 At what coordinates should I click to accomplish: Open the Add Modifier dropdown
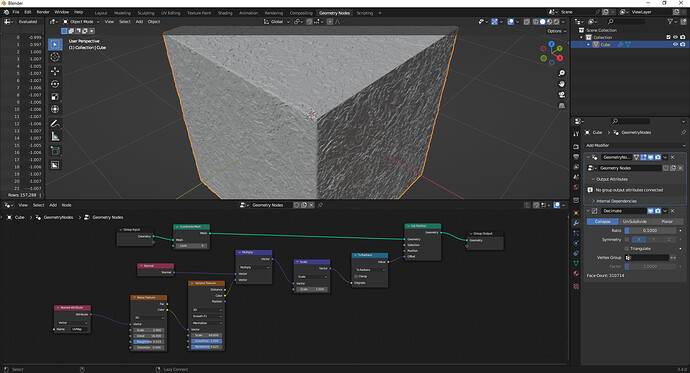[635, 145]
